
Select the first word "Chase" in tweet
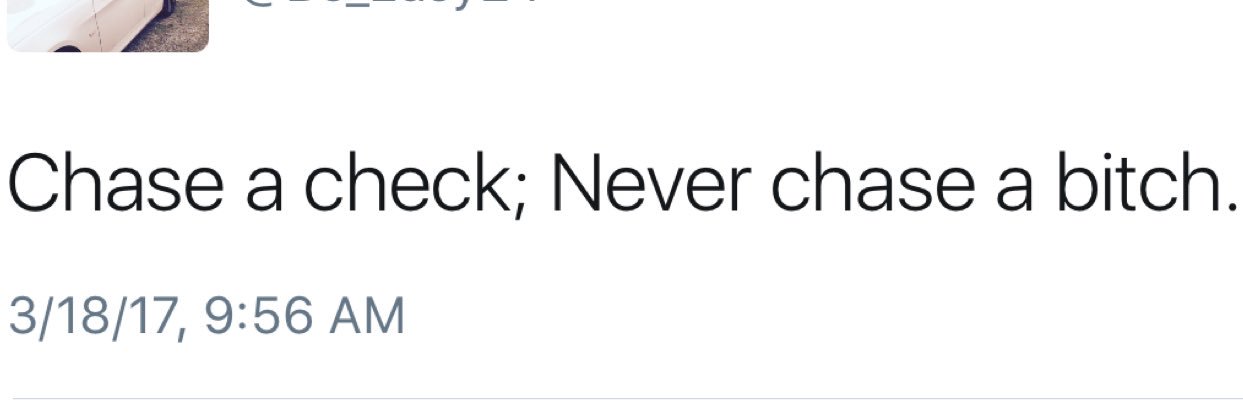(x=102, y=185)
